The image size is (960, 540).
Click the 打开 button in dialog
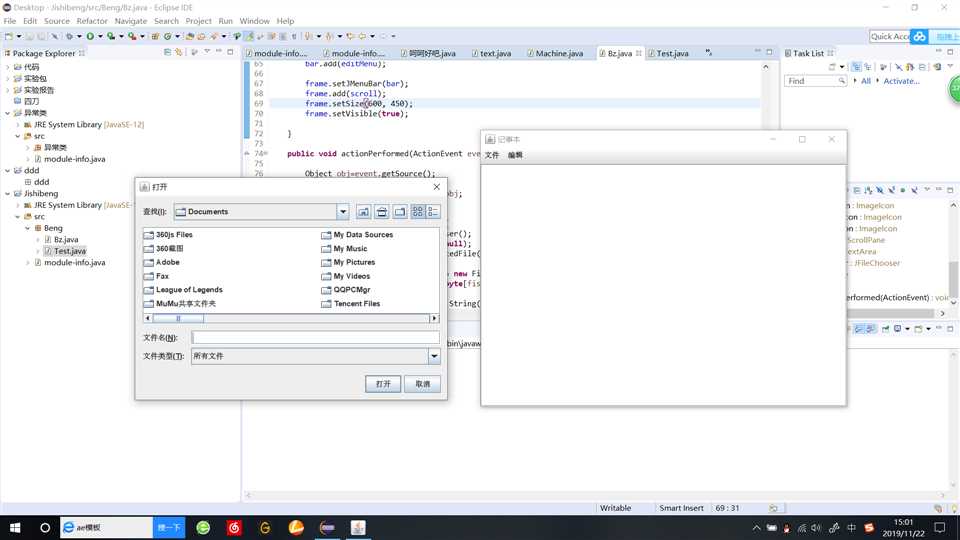tap(383, 384)
